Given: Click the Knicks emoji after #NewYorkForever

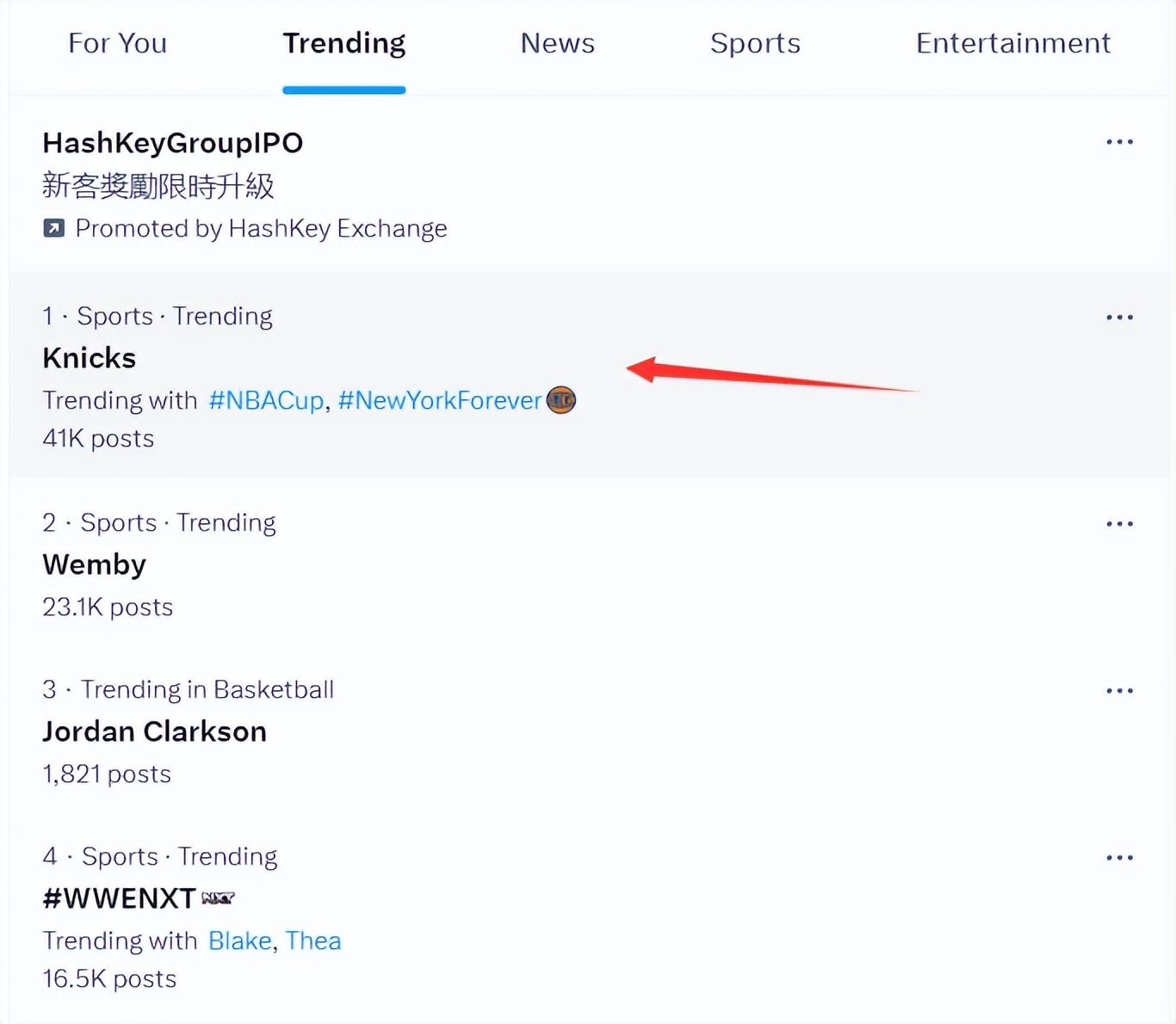Looking at the screenshot, I should point(561,400).
